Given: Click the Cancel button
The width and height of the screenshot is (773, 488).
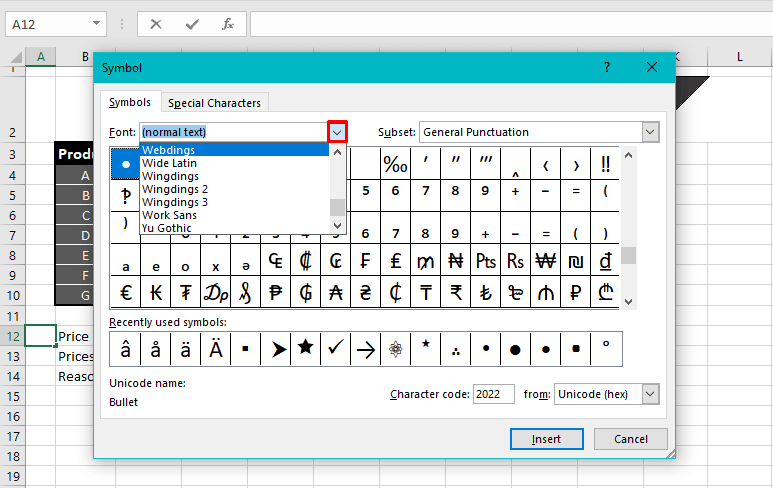Looking at the screenshot, I should pyautogui.click(x=631, y=439).
